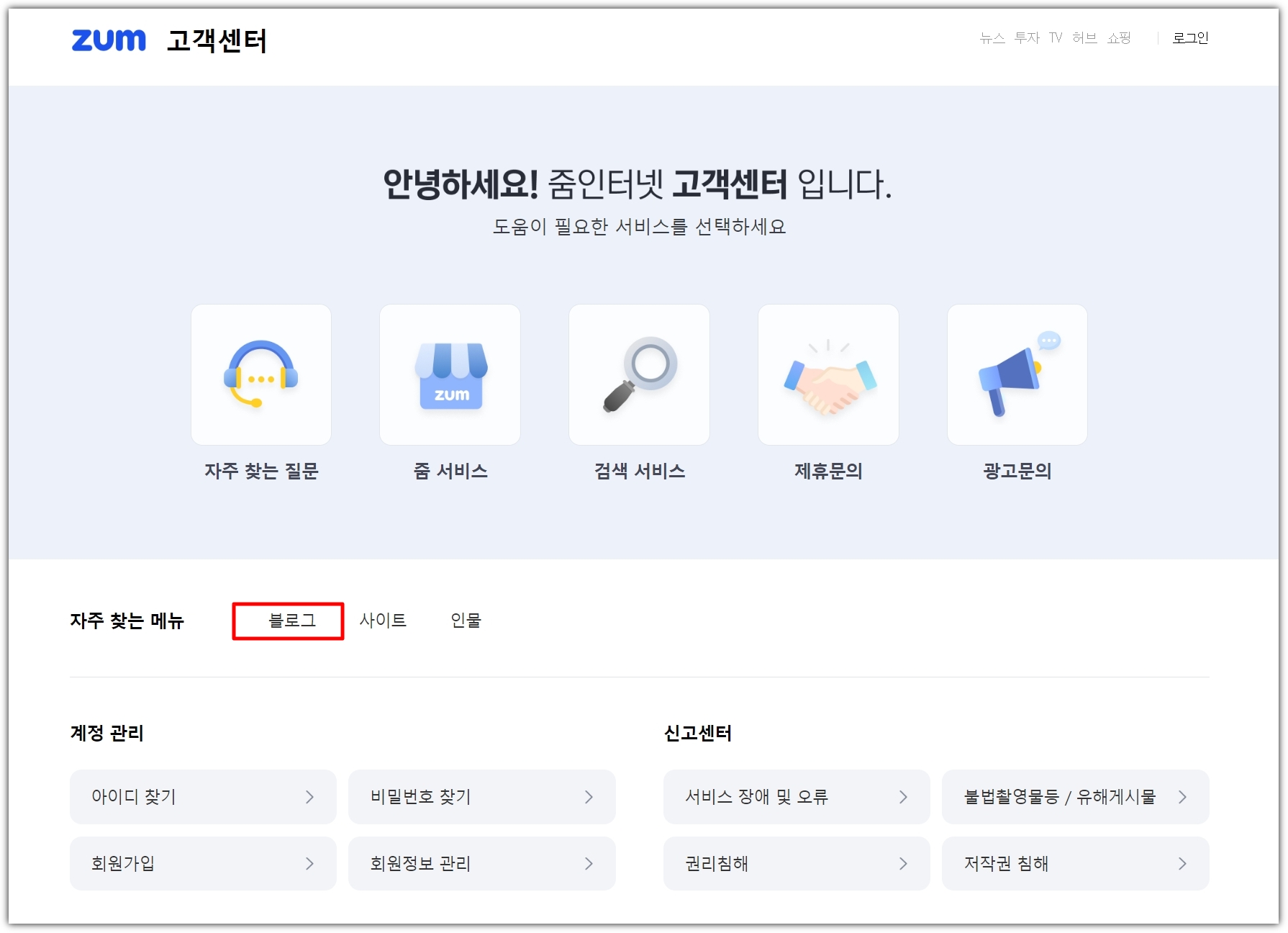1288x933 pixels.
Task: Expand the 저작권 침해 item's chevron
Action: (x=1183, y=863)
